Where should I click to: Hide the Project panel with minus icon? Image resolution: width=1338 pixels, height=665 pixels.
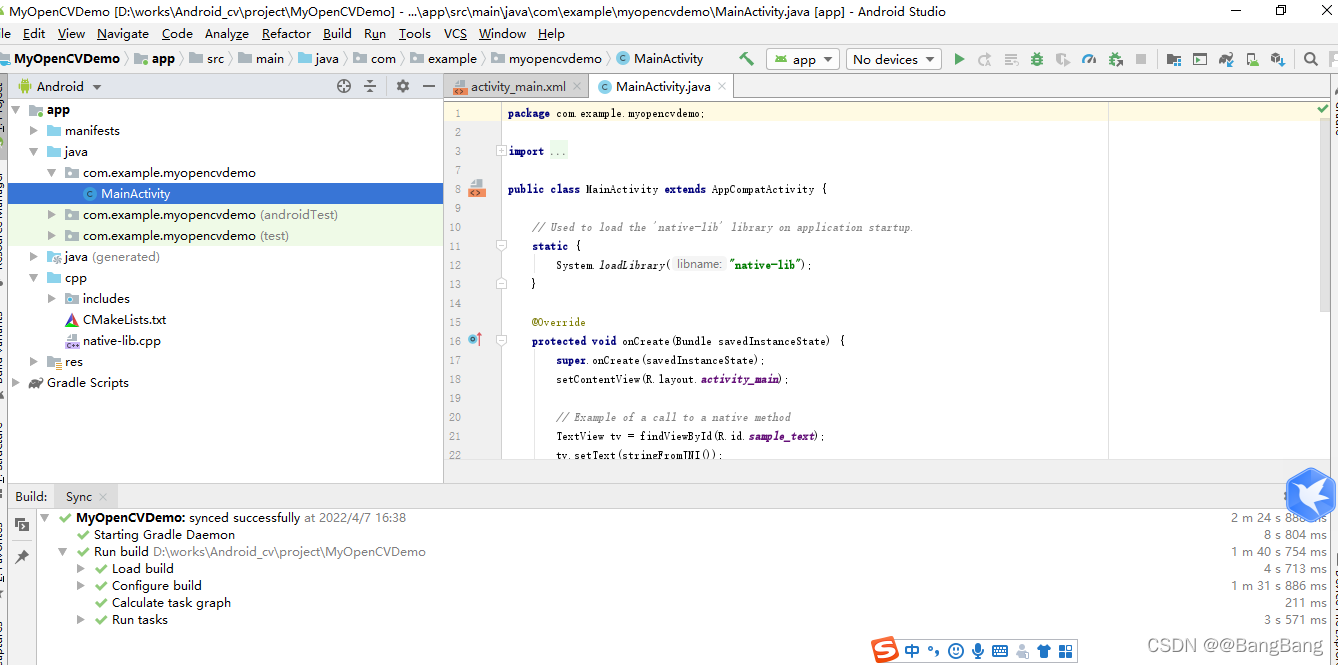click(x=429, y=86)
